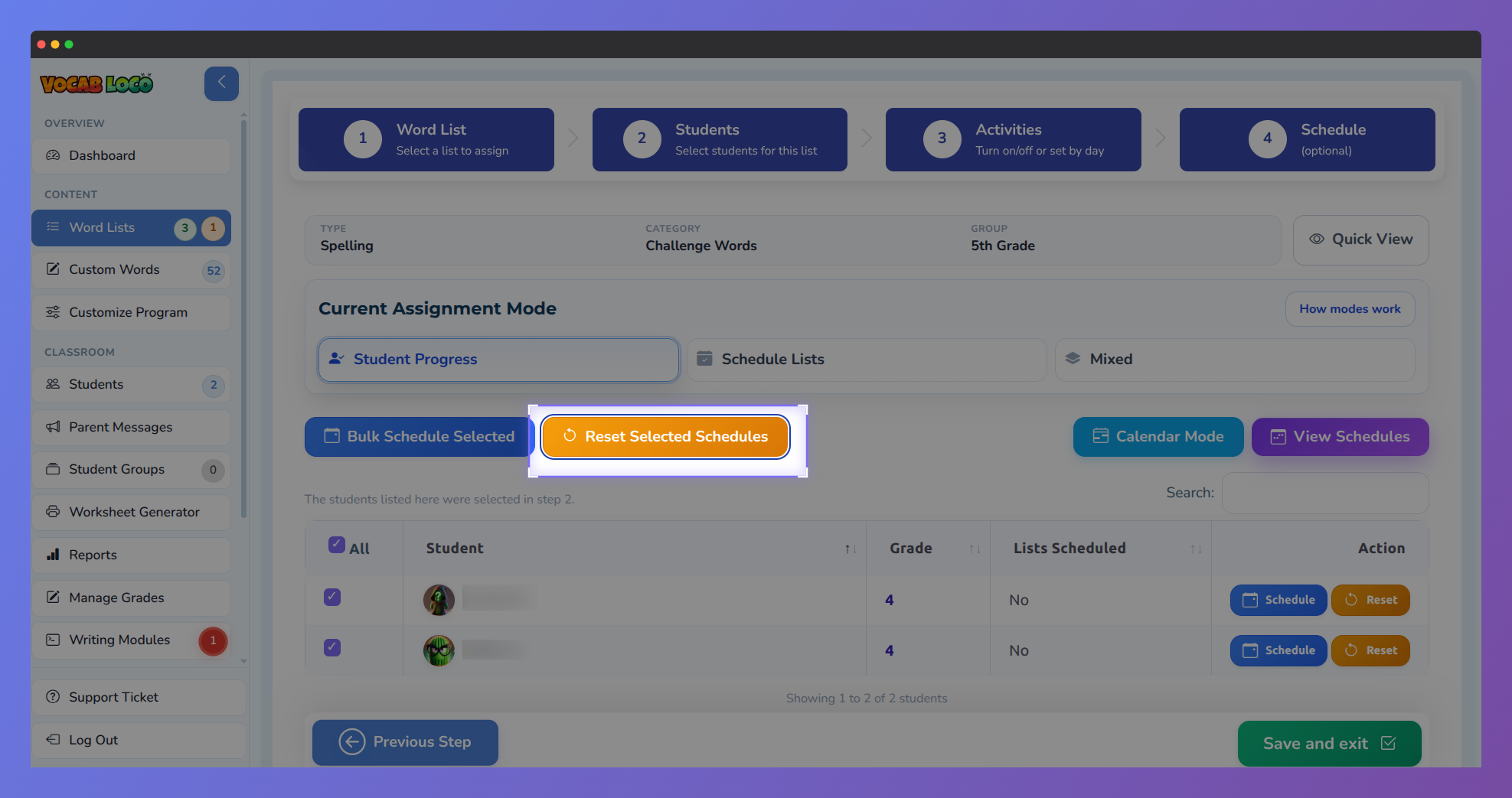Open the How modes work help
This screenshot has width=1512, height=798.
(1350, 309)
